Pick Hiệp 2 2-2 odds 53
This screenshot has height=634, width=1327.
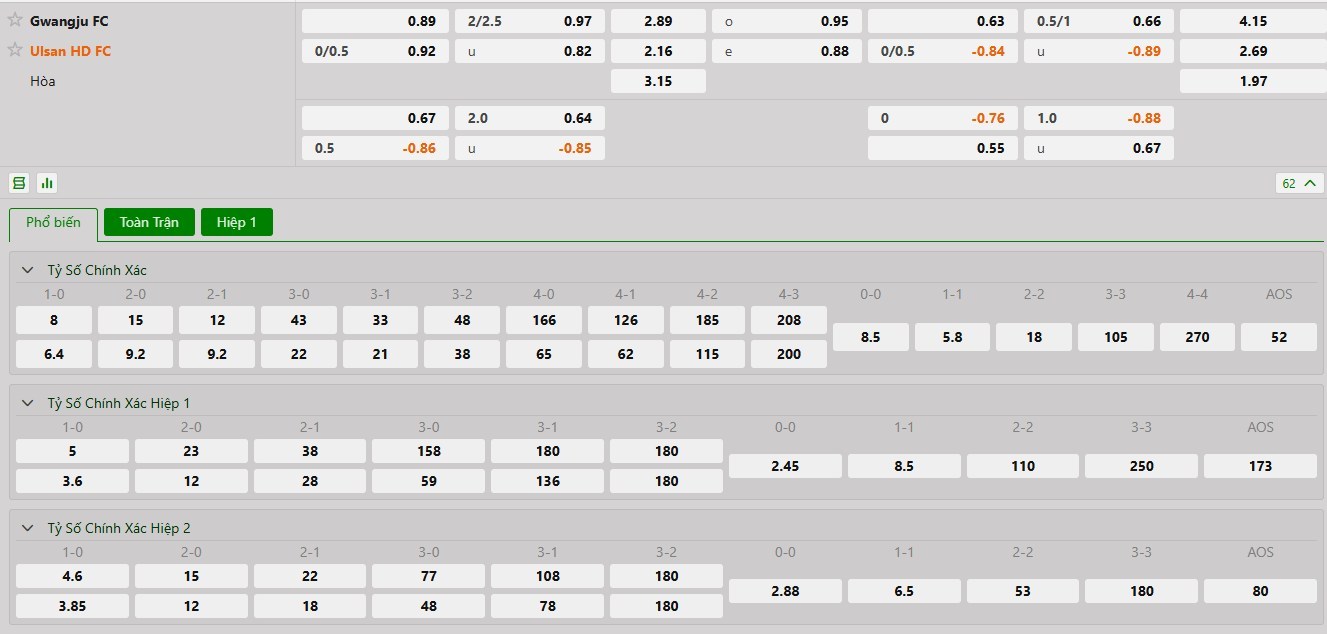pos(1023,591)
